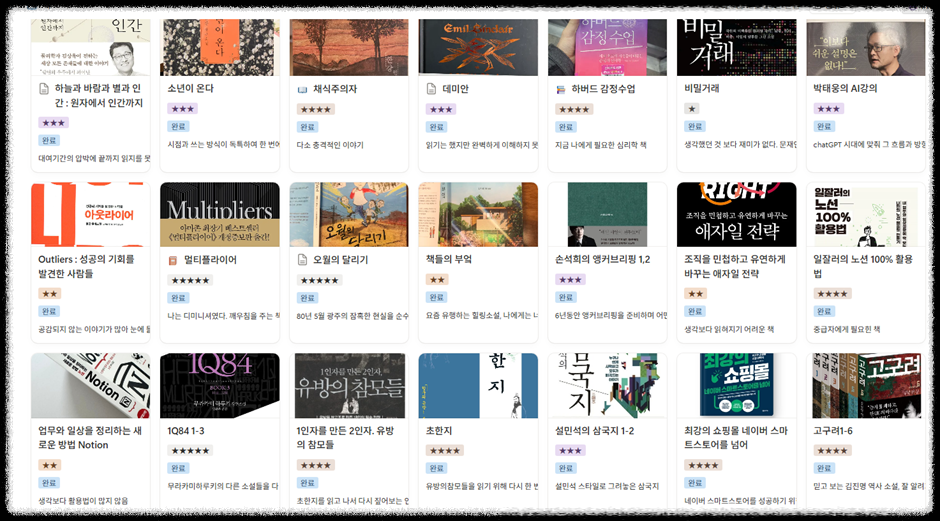940x521 pixels.
Task: Click the page icon next to 데미안
Action: click(x=431, y=89)
